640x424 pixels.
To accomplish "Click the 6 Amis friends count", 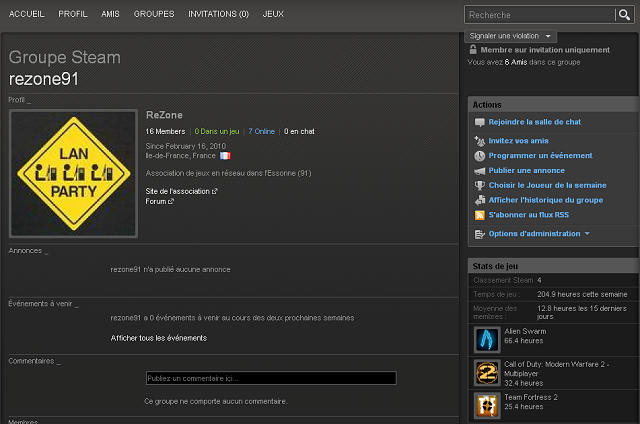I will (x=516, y=62).
